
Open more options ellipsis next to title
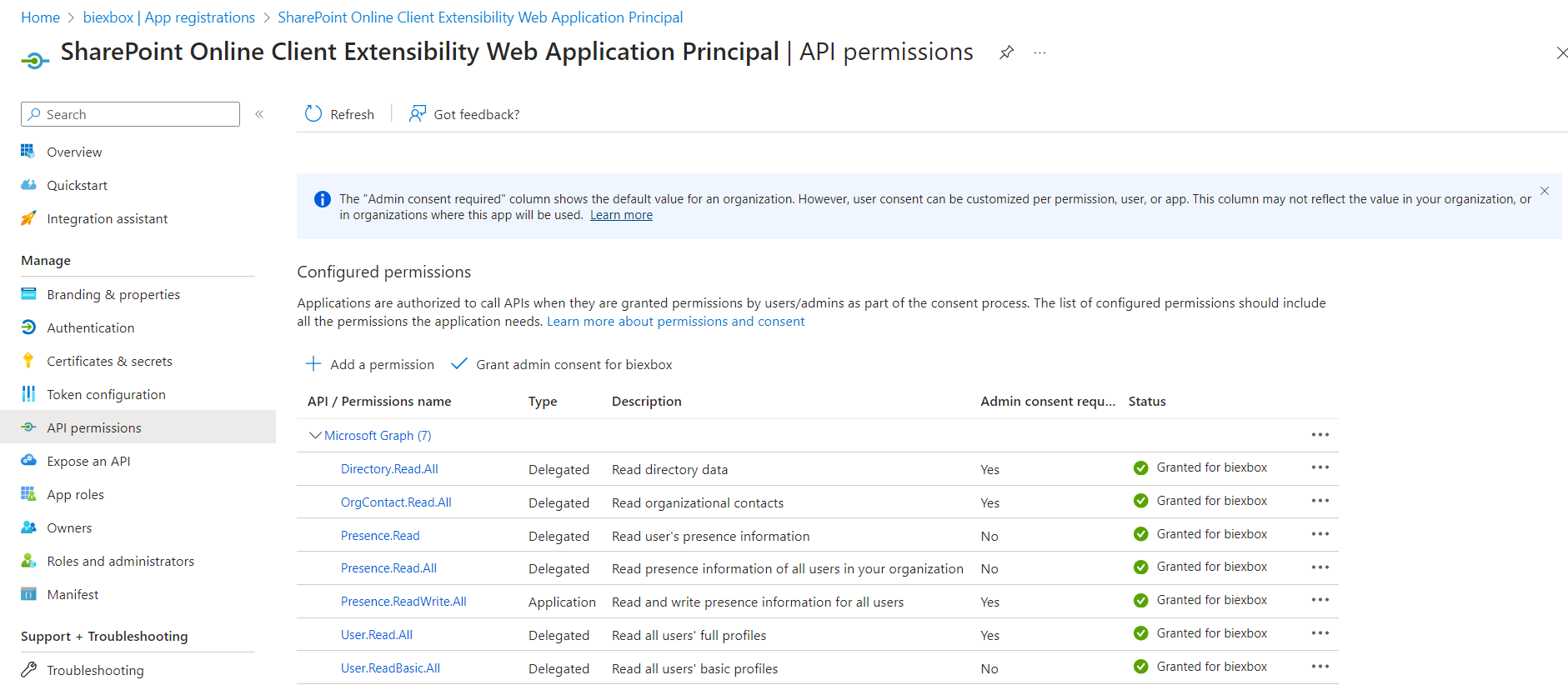pyautogui.click(x=1039, y=52)
